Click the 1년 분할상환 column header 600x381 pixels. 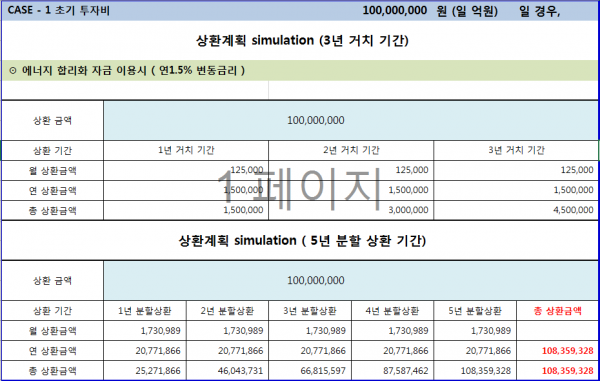pos(145,311)
